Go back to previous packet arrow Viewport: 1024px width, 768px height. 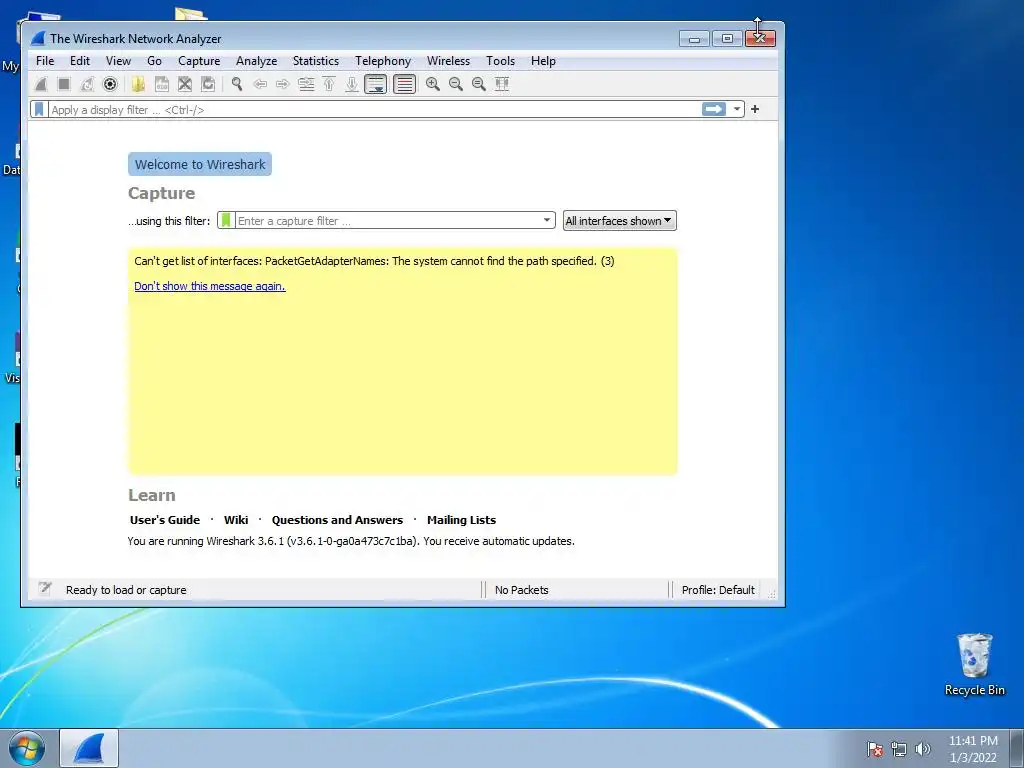260,84
